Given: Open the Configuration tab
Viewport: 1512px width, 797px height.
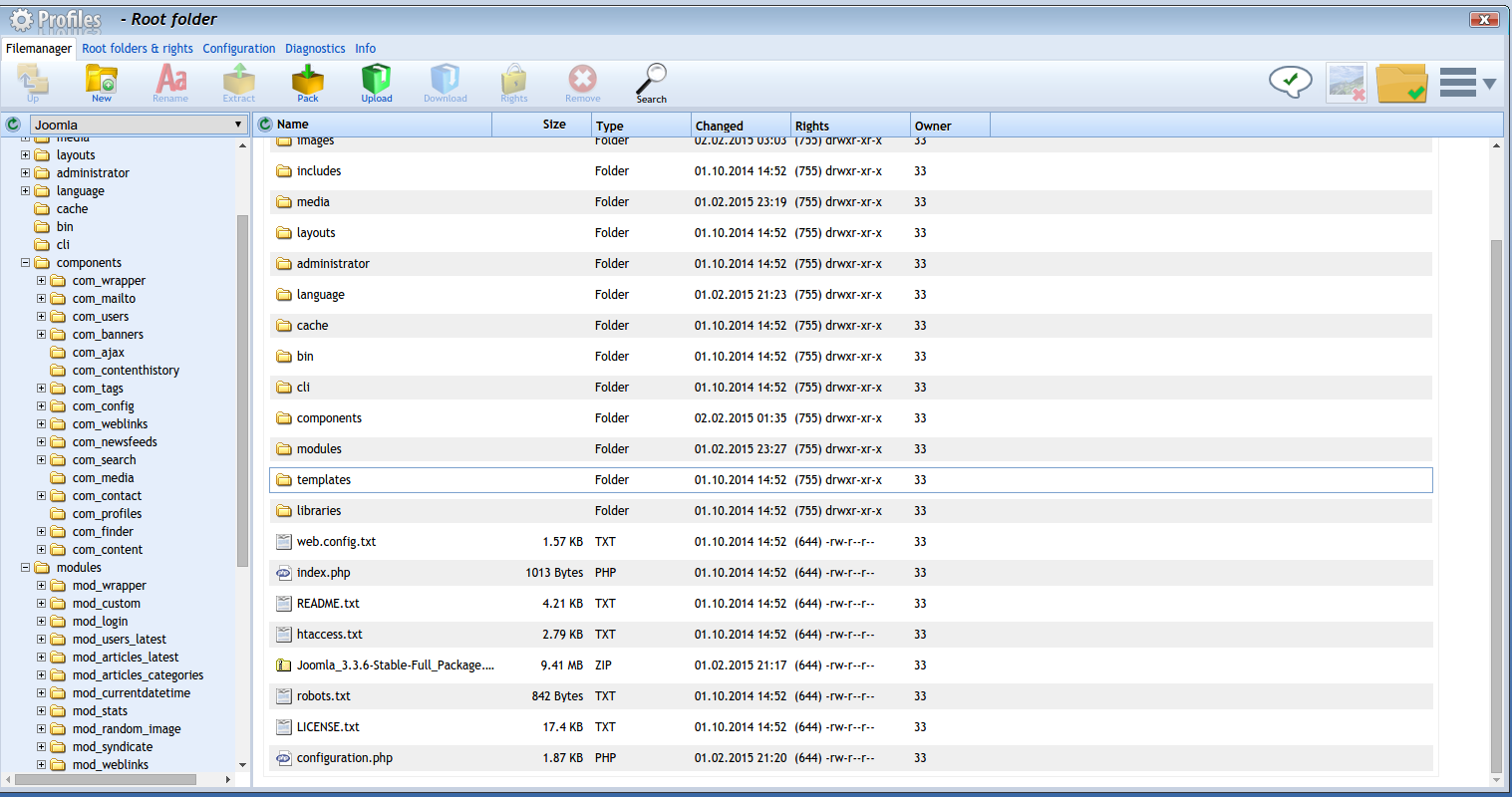Looking at the screenshot, I should pyautogui.click(x=239, y=48).
